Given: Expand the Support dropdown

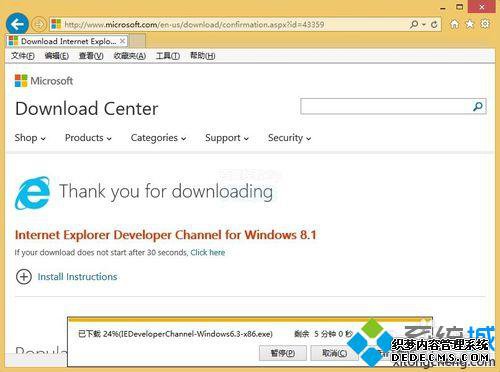Looking at the screenshot, I should (227, 138).
